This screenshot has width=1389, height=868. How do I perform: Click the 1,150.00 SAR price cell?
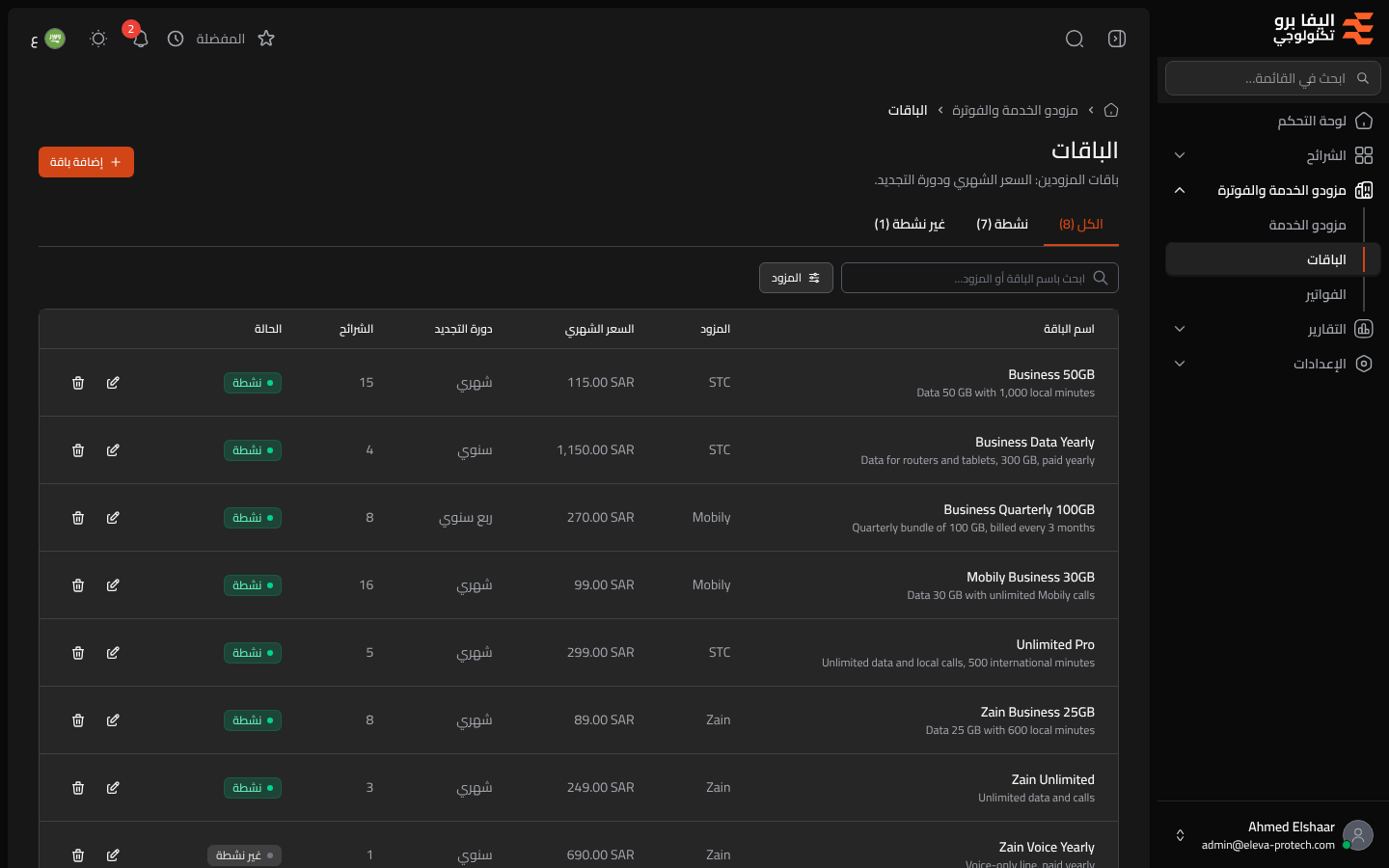pos(595,450)
